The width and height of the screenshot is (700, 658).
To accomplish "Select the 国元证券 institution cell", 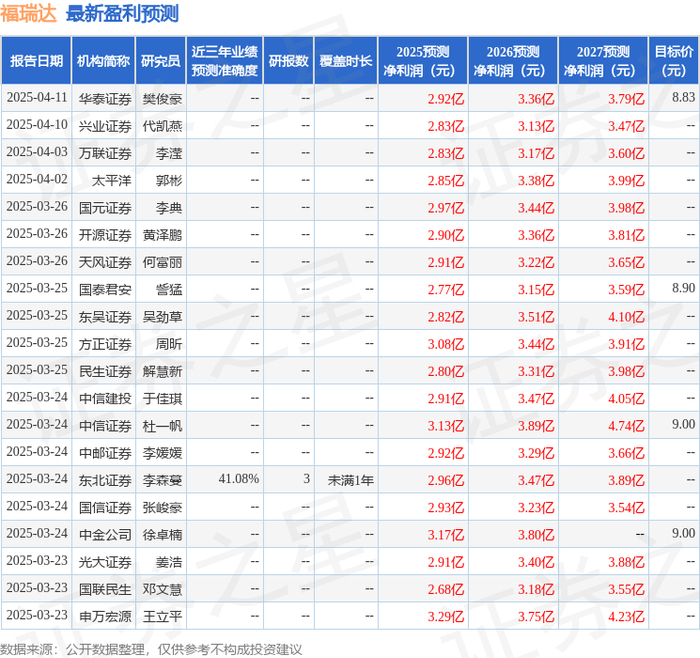I will (x=105, y=208).
